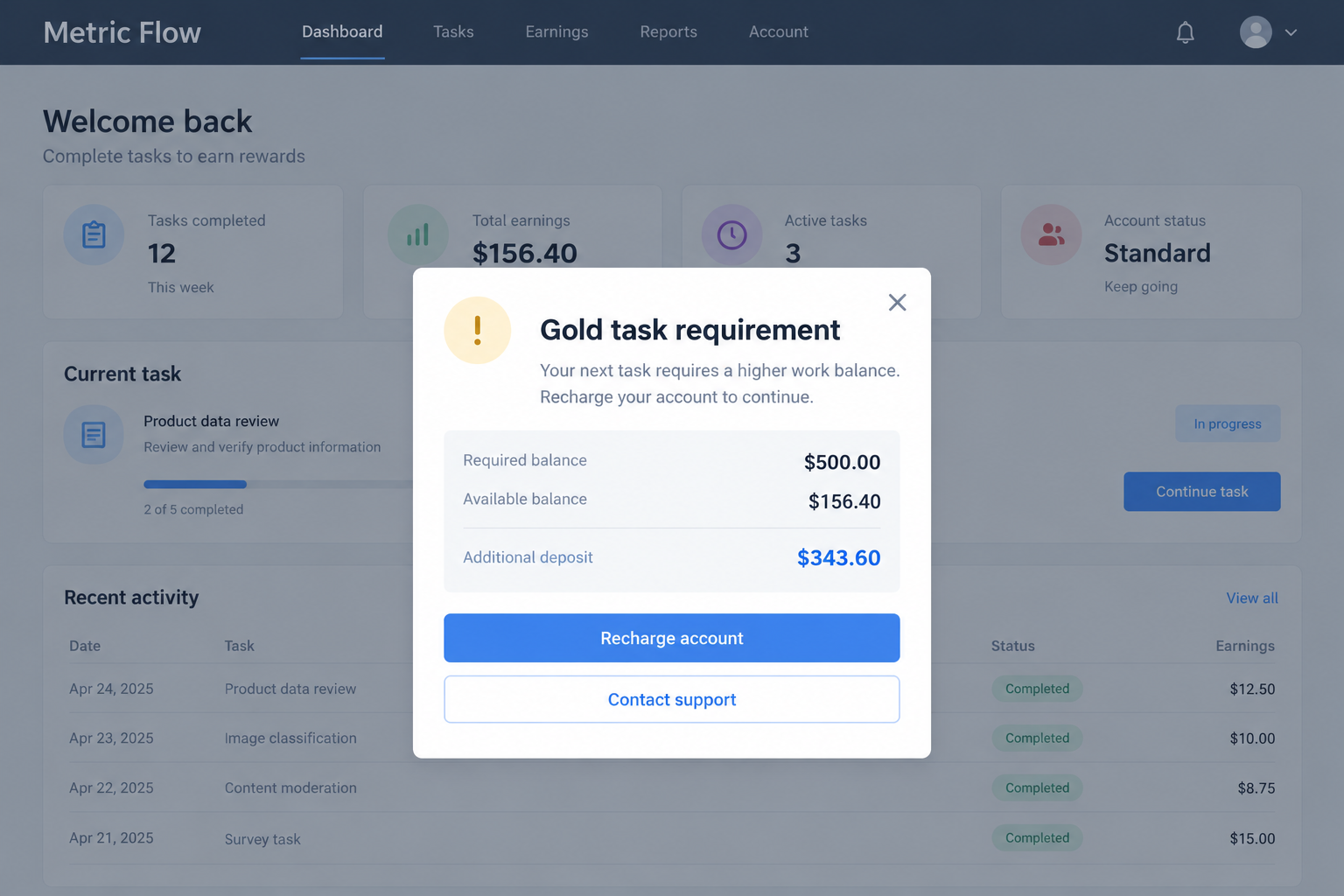The width and height of the screenshot is (1344, 896).
Task: Click the $500.00 required balance value
Action: [x=842, y=462]
